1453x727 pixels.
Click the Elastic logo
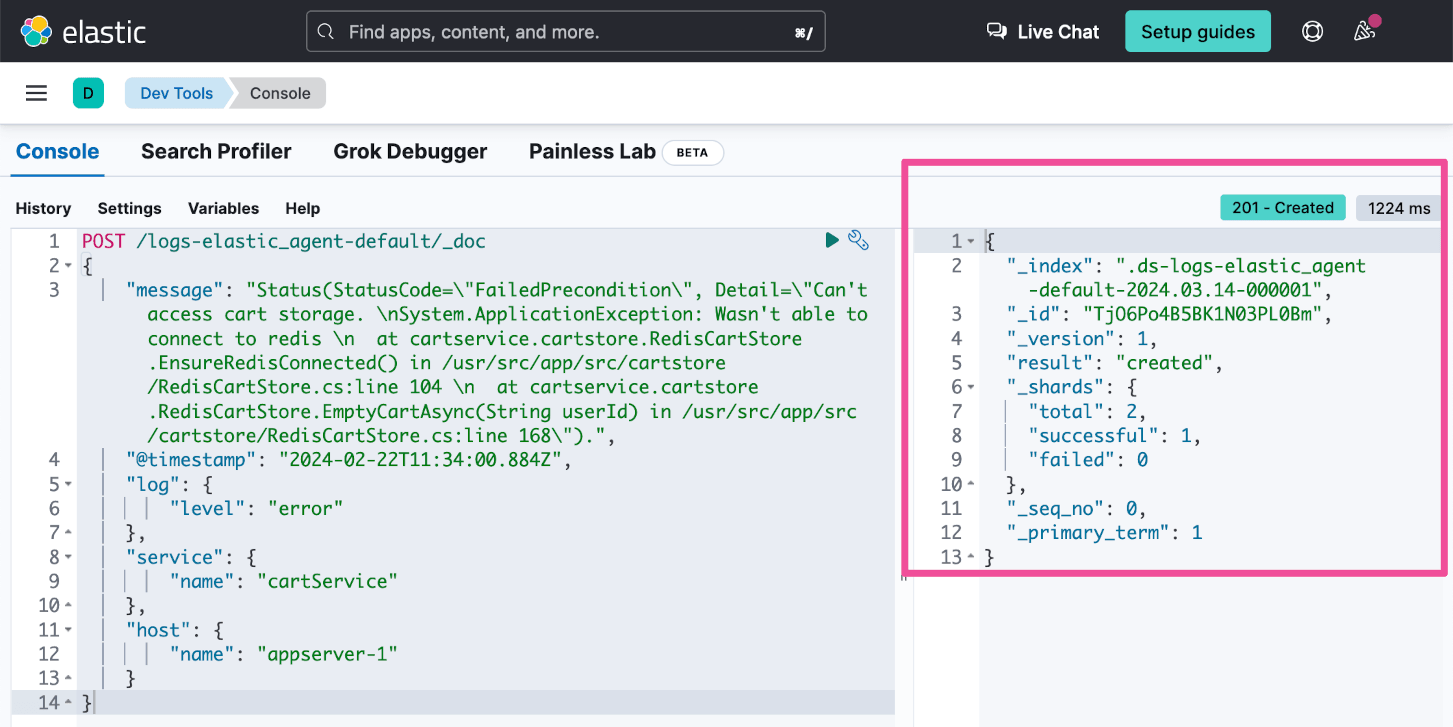[83, 31]
